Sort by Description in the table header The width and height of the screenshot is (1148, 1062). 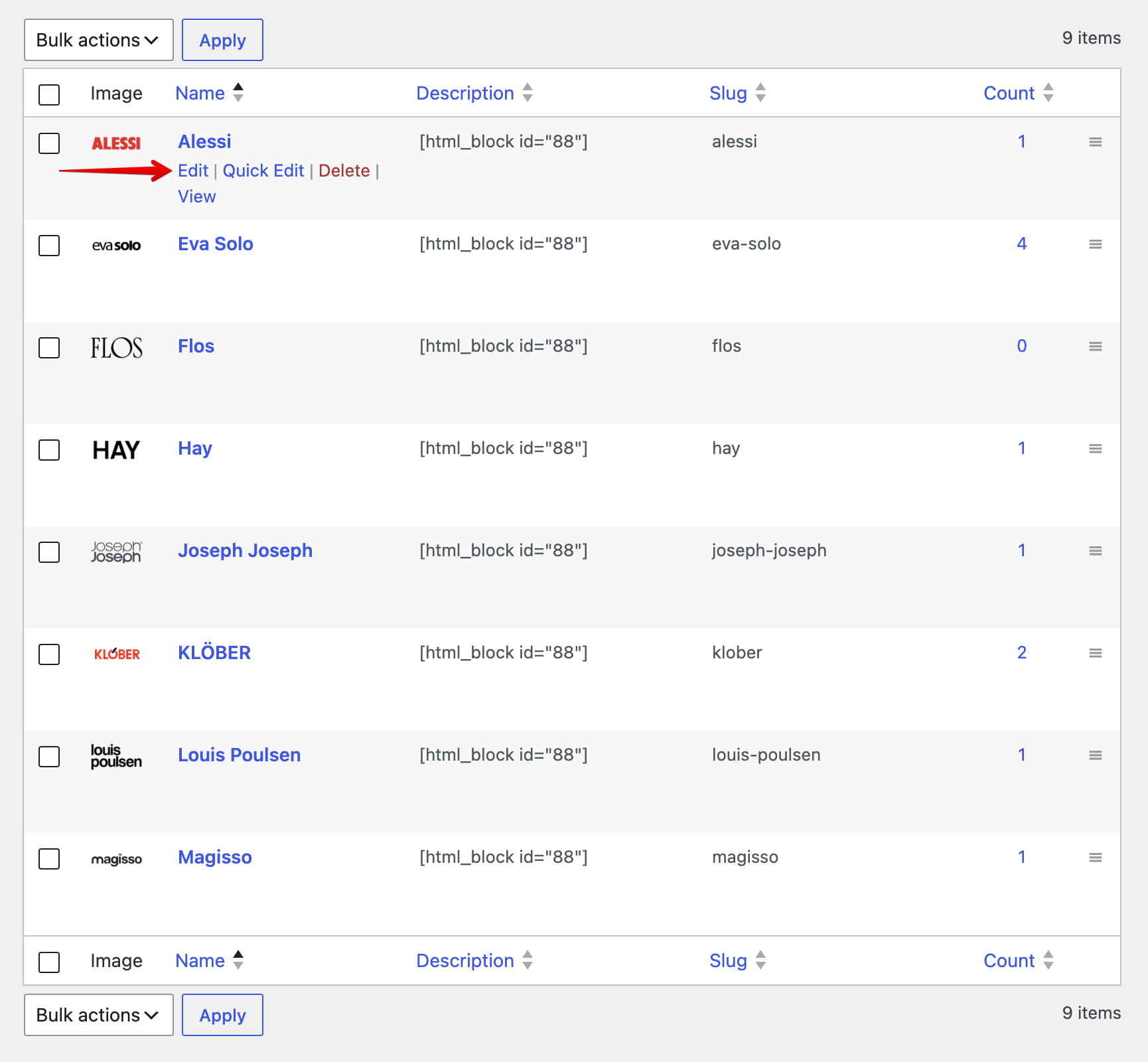point(474,93)
